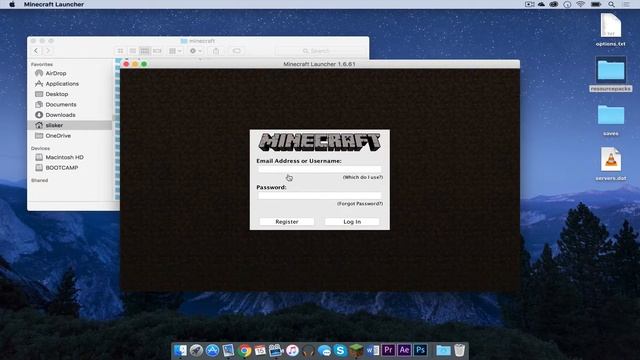
Task: Open the OneDrive cloud menu bar icon
Action: tap(541, 4)
